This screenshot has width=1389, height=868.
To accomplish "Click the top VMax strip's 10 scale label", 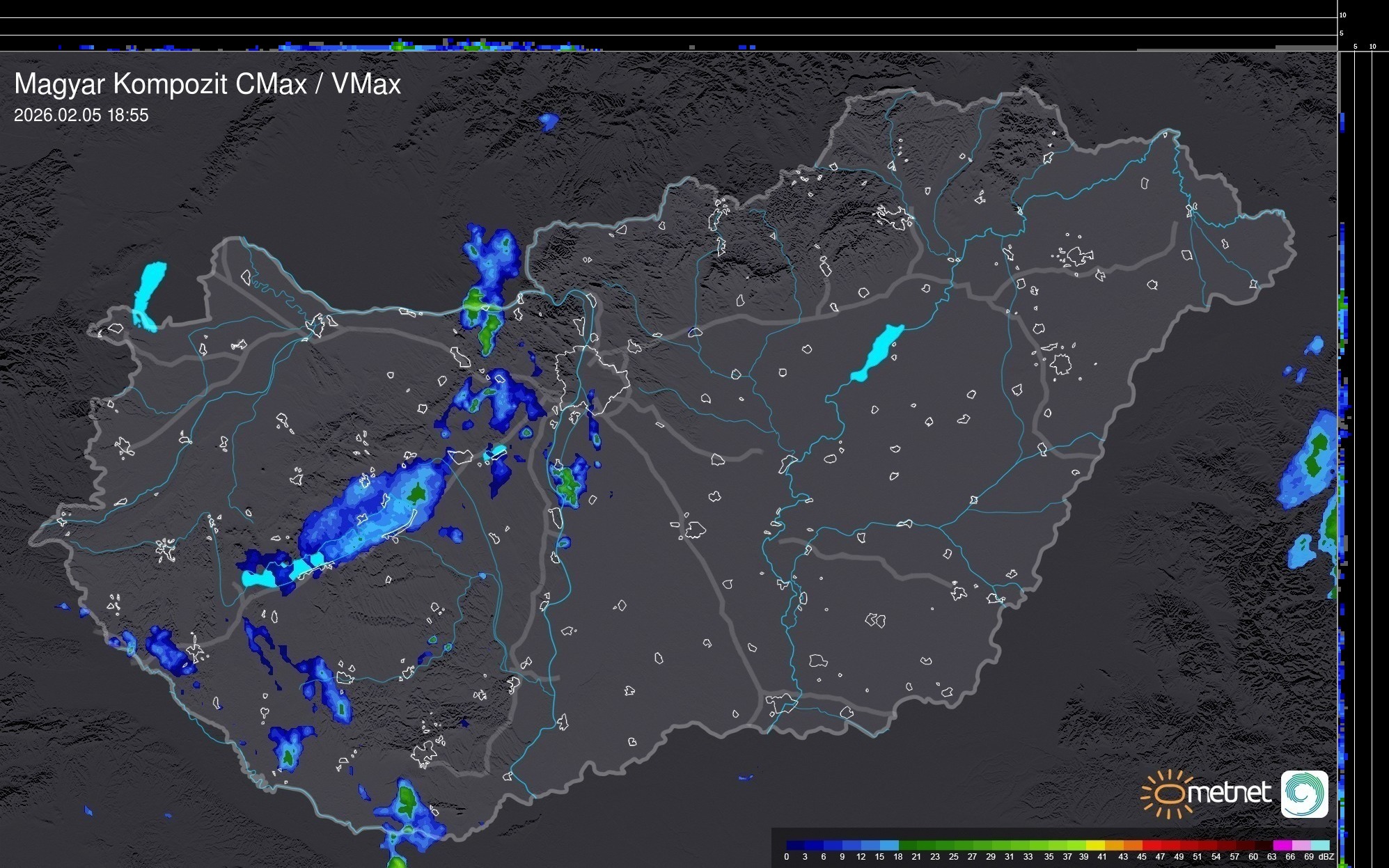I will tap(1343, 15).
